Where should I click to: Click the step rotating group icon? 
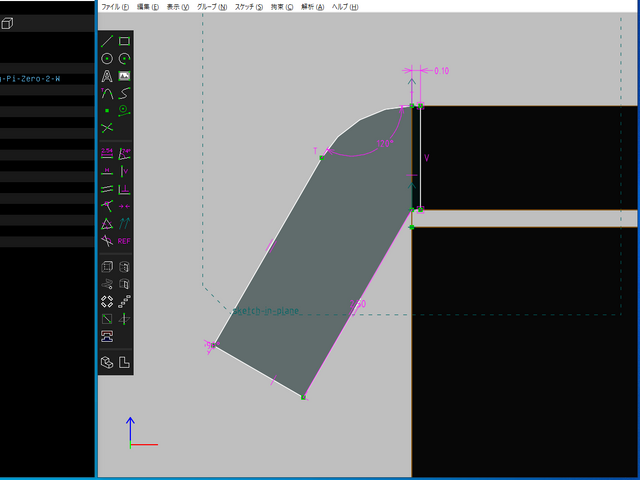coord(107,301)
